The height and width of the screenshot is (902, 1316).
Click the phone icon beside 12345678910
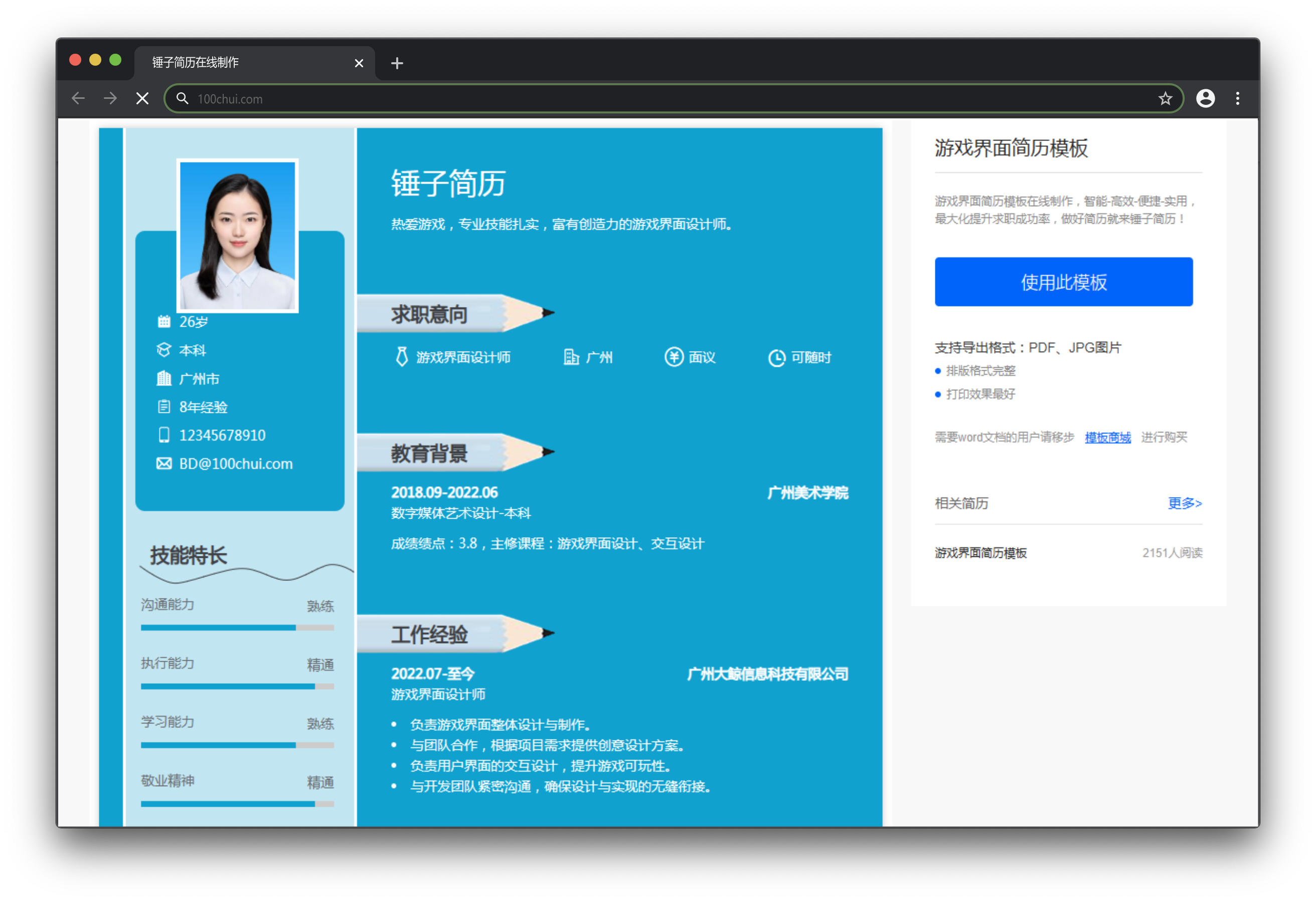tap(163, 434)
